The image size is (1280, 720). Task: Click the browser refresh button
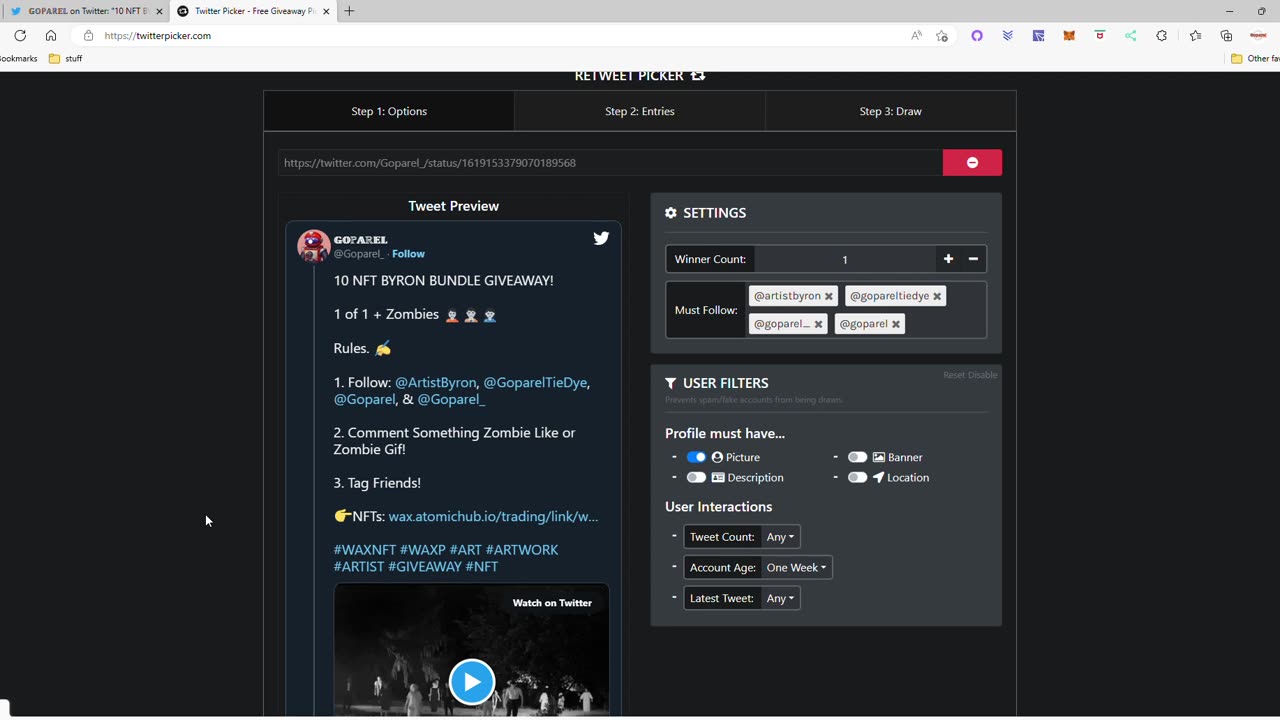click(x=20, y=36)
